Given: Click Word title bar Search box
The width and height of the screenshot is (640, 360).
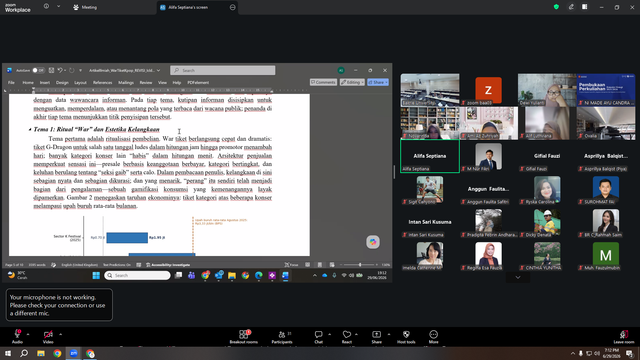Looking at the screenshot, I should (223, 70).
